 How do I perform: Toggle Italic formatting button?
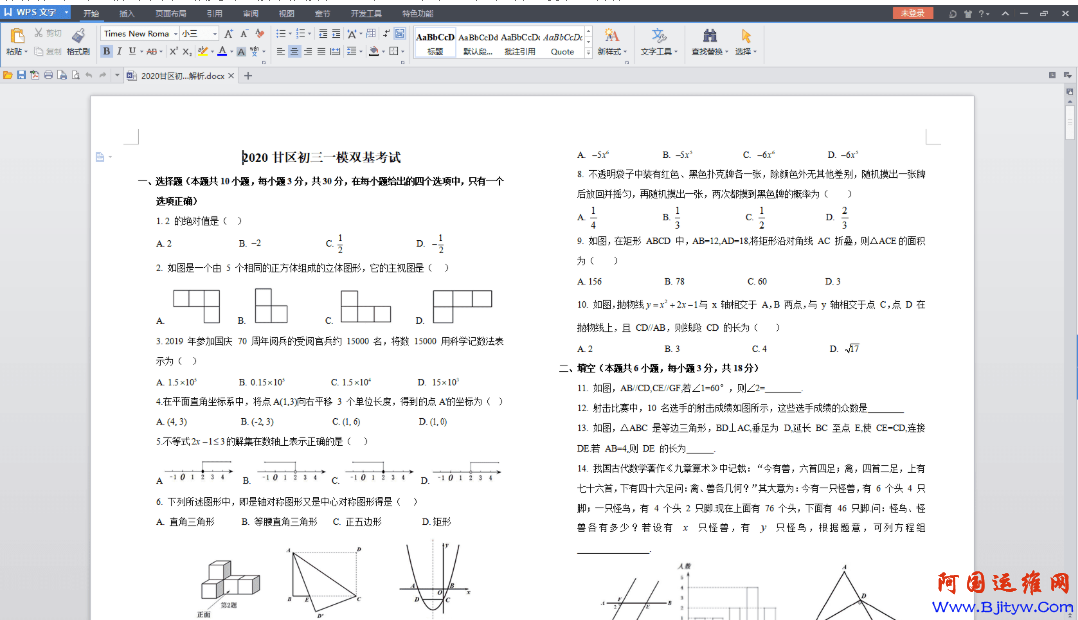coord(120,51)
